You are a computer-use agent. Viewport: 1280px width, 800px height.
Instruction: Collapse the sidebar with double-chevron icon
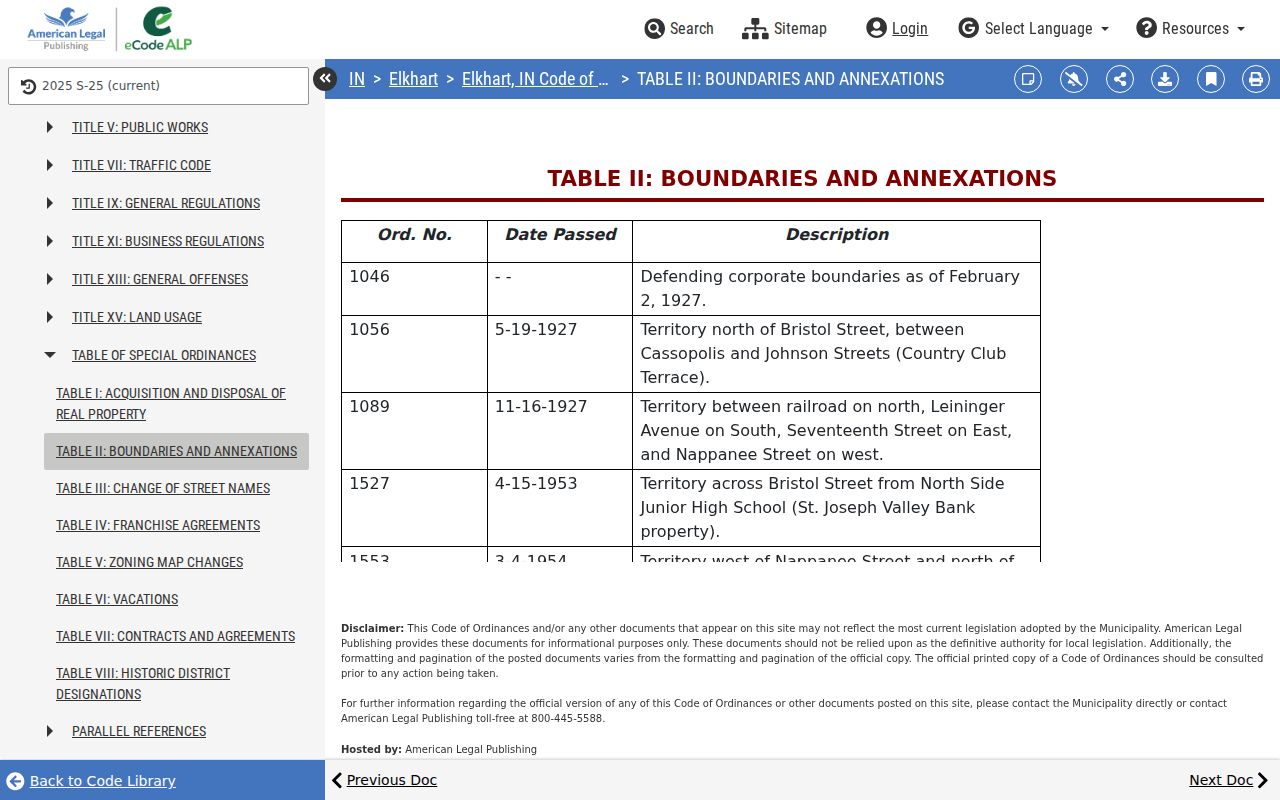[x=325, y=79]
